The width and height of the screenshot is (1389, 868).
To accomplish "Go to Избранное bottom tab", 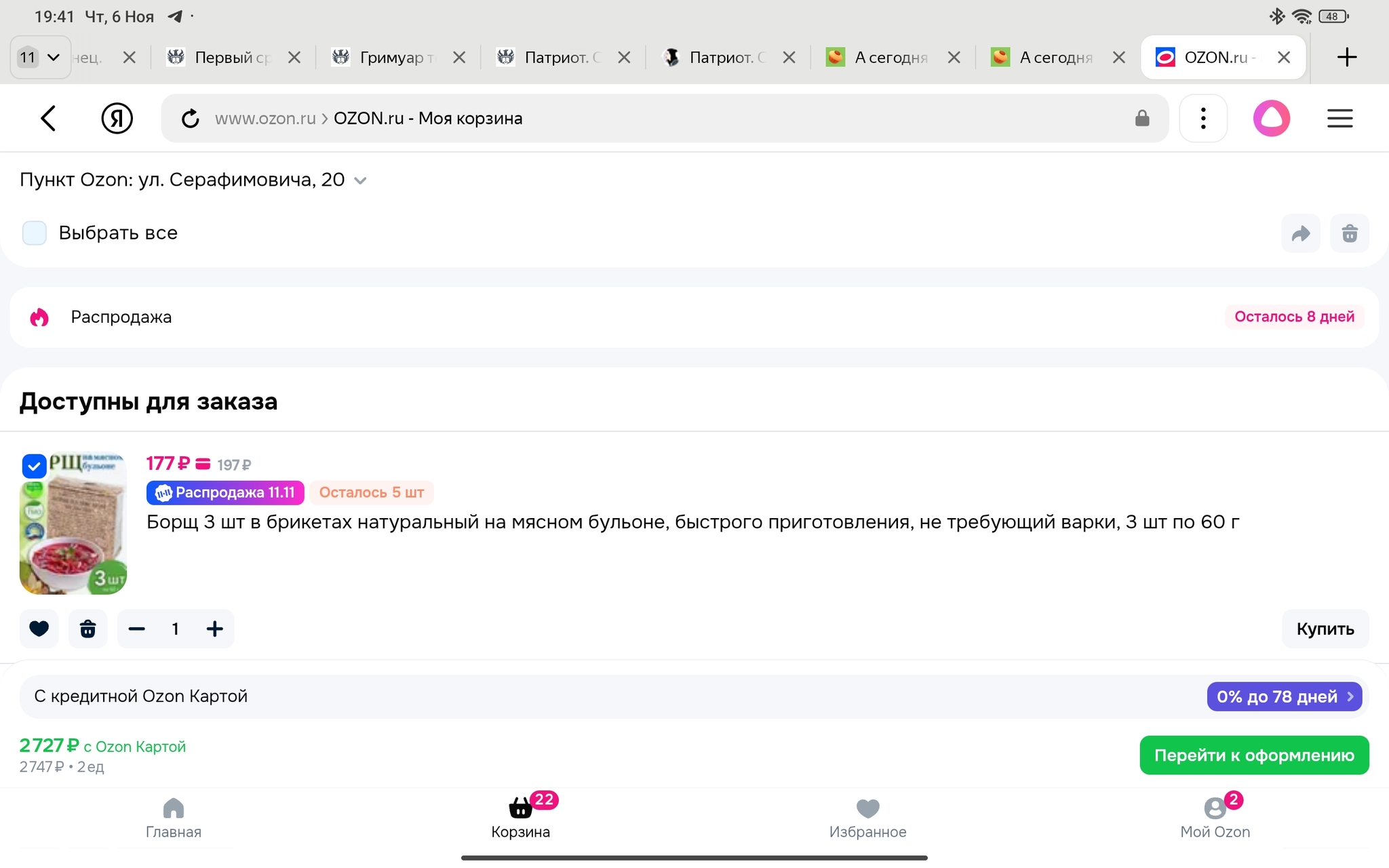I will tap(867, 817).
